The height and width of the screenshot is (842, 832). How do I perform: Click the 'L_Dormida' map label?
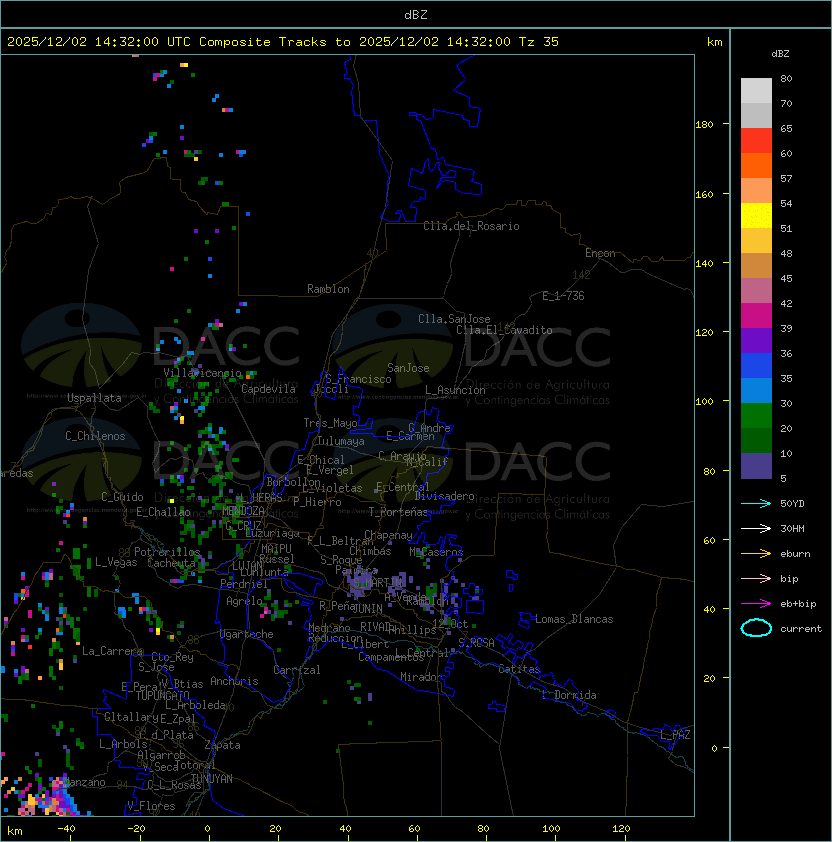pos(569,695)
